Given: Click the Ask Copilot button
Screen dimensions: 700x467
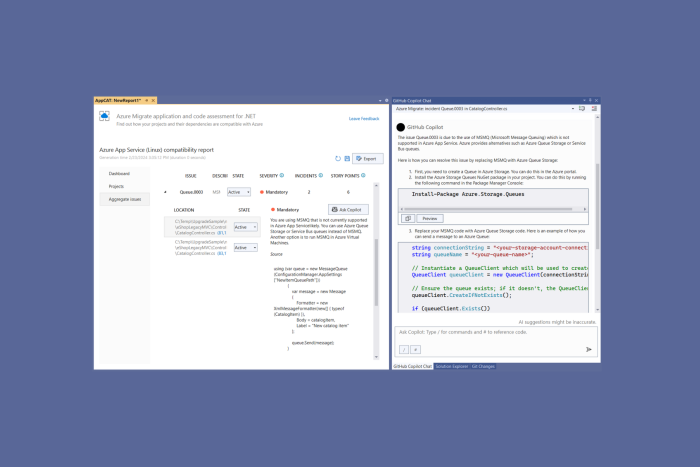Looking at the screenshot, I should 348,209.
